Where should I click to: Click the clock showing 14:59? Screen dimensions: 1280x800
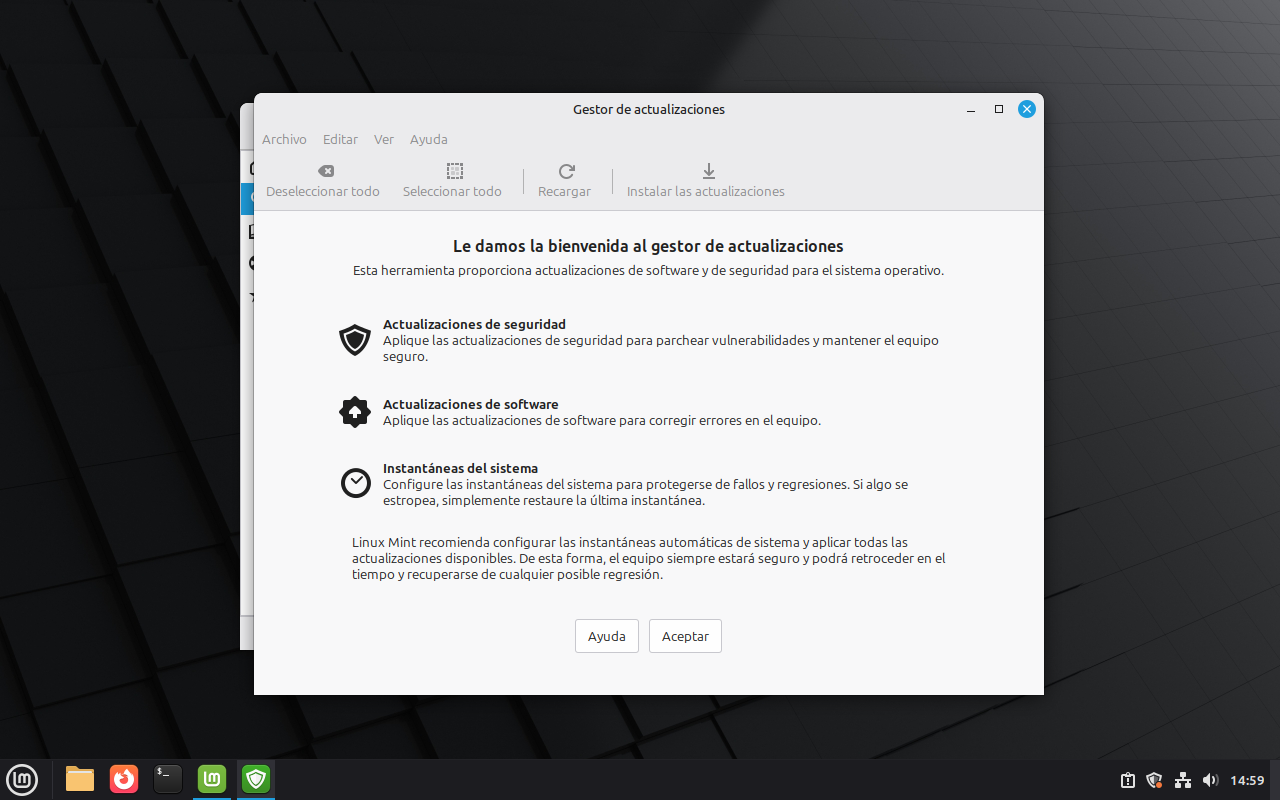click(1247, 780)
